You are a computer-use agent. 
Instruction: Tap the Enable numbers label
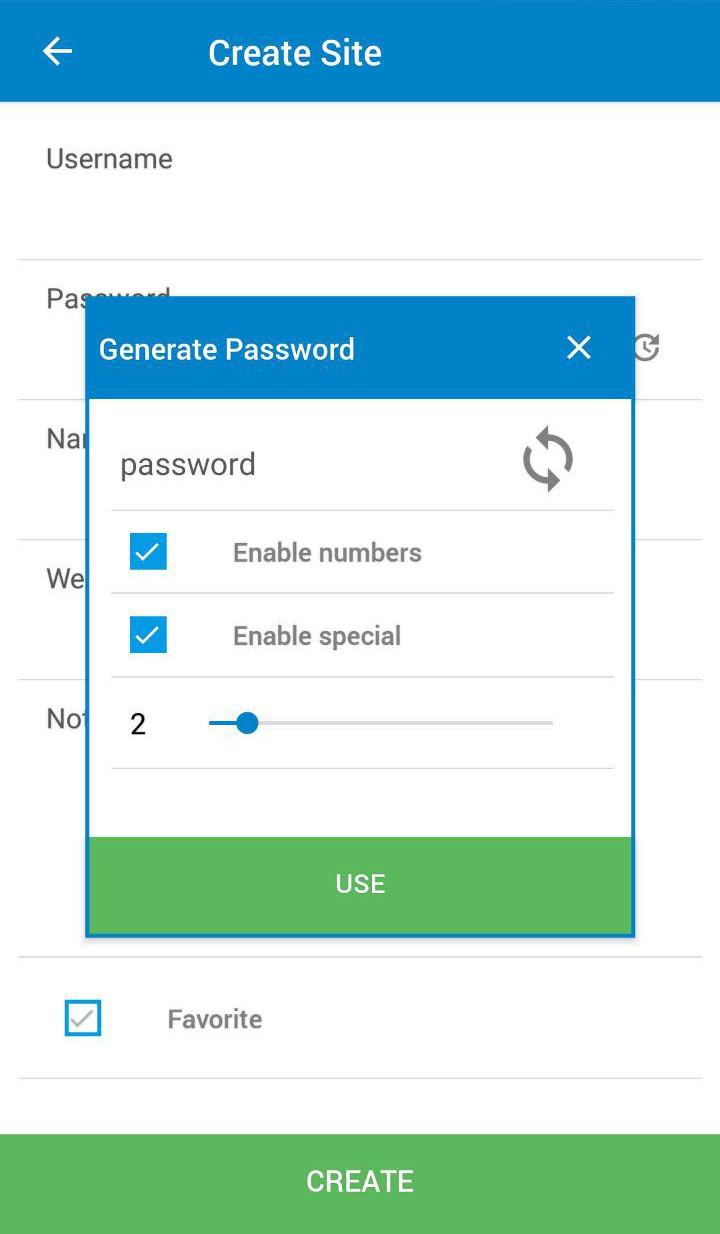(327, 552)
